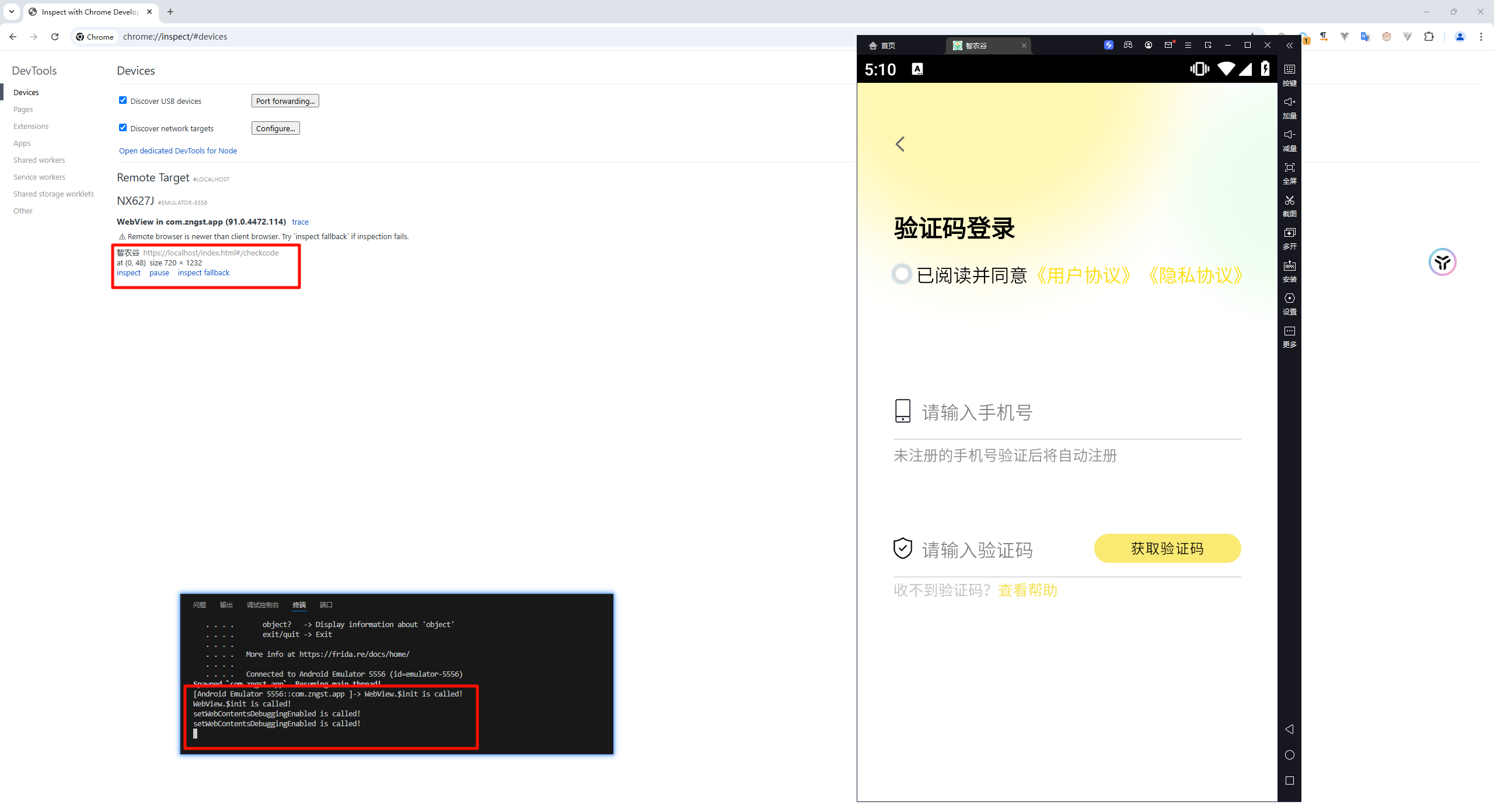
Task: Switch to the 首页 home tab
Action: pyautogui.click(x=882, y=45)
